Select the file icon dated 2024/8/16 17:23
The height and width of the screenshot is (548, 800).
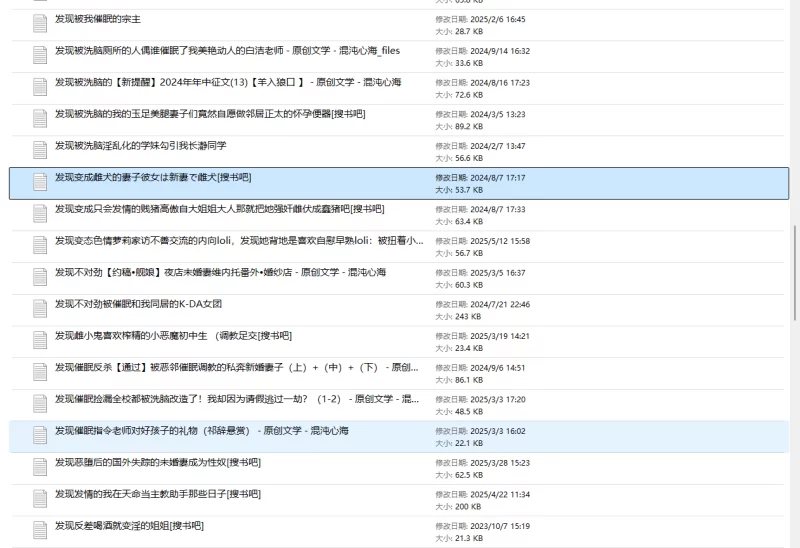[x=40, y=87]
